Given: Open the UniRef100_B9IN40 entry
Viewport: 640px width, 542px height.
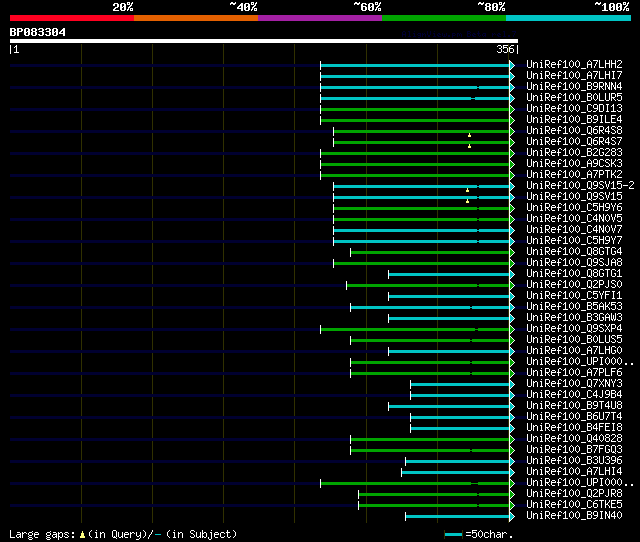Looking at the screenshot, I should [574, 516].
